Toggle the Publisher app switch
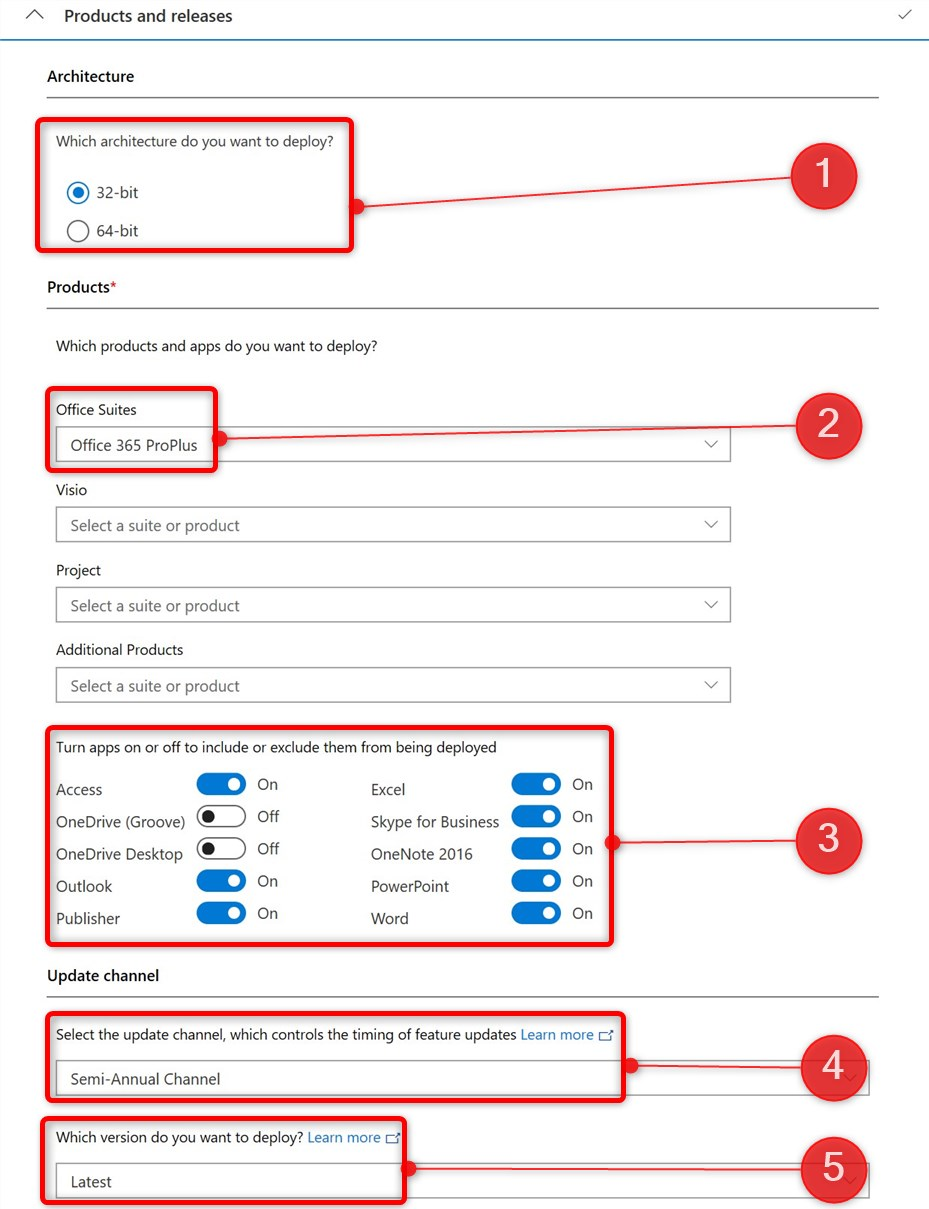 pyautogui.click(x=221, y=913)
